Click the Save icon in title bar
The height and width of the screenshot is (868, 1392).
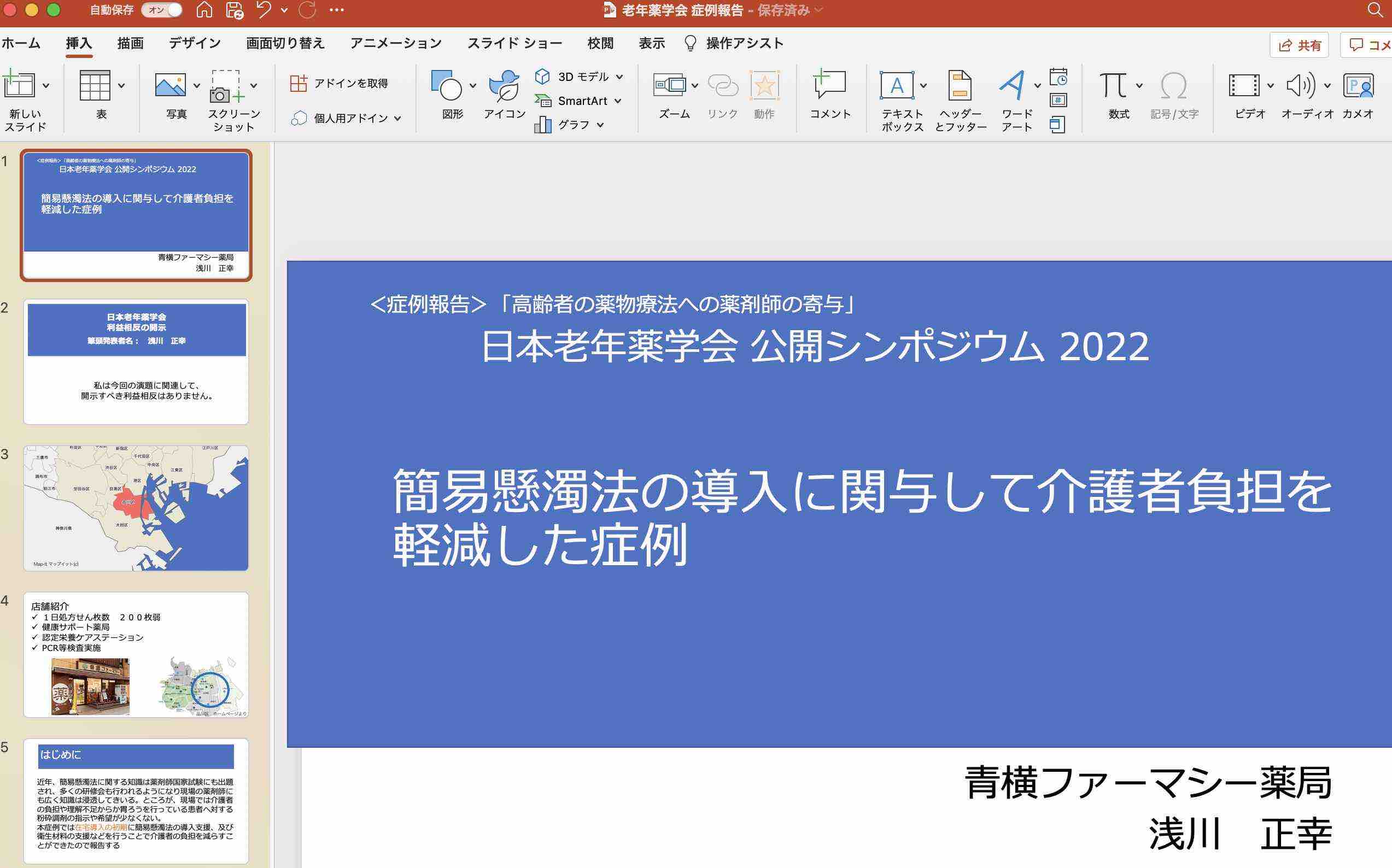235,10
